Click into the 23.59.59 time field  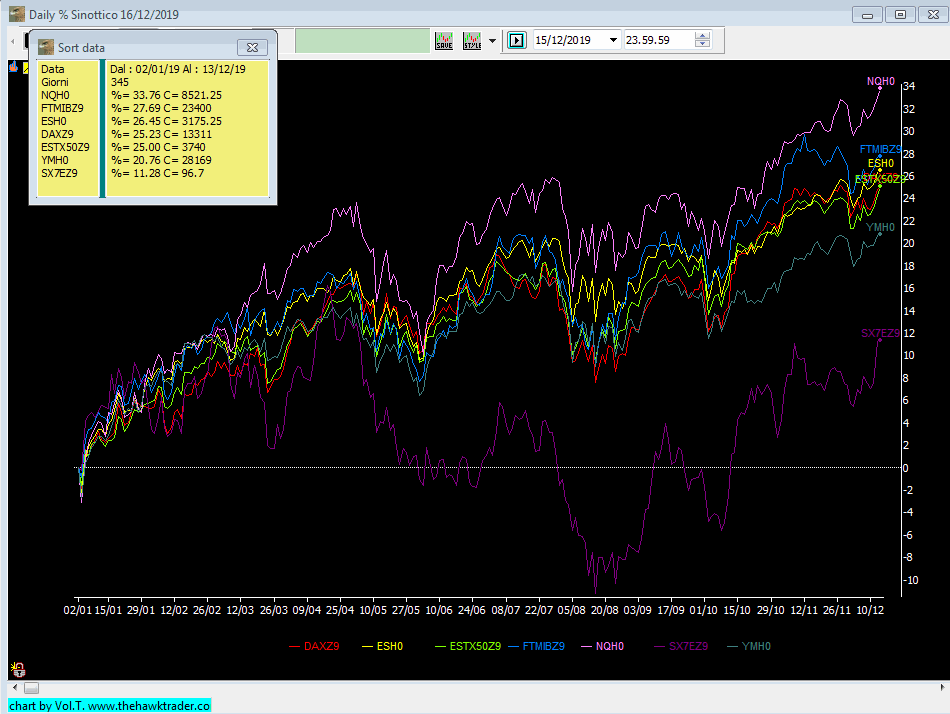(x=659, y=41)
